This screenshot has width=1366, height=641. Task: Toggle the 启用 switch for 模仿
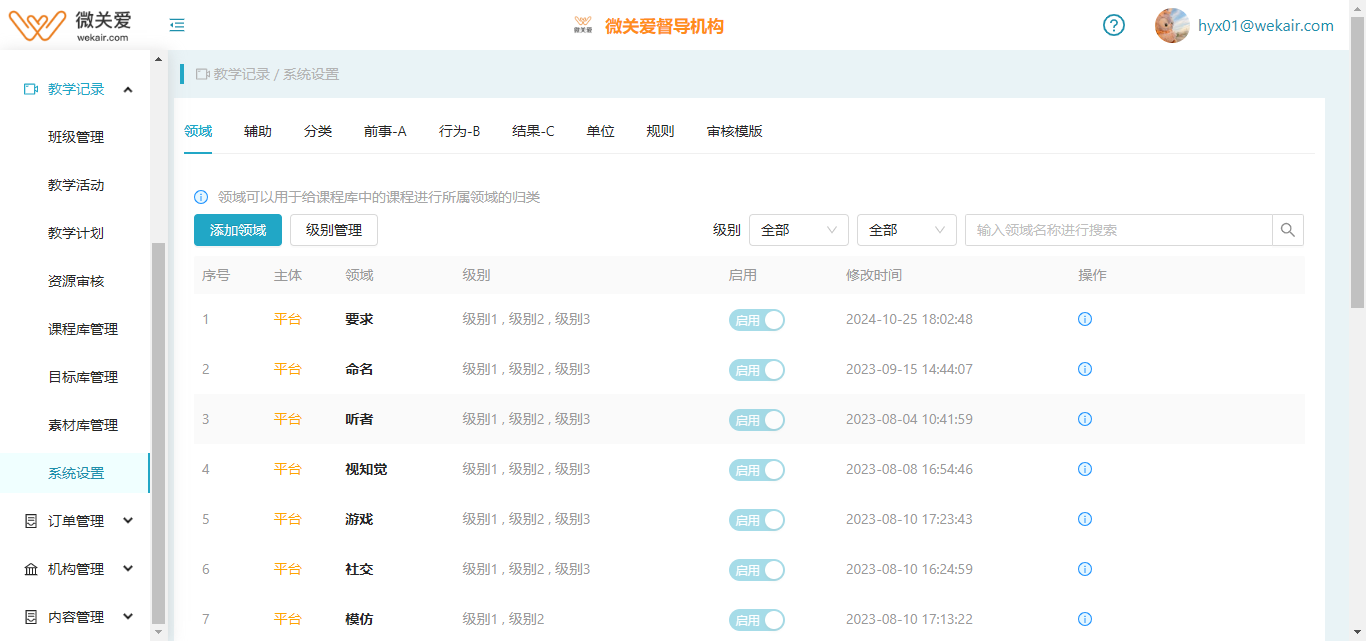(x=757, y=620)
